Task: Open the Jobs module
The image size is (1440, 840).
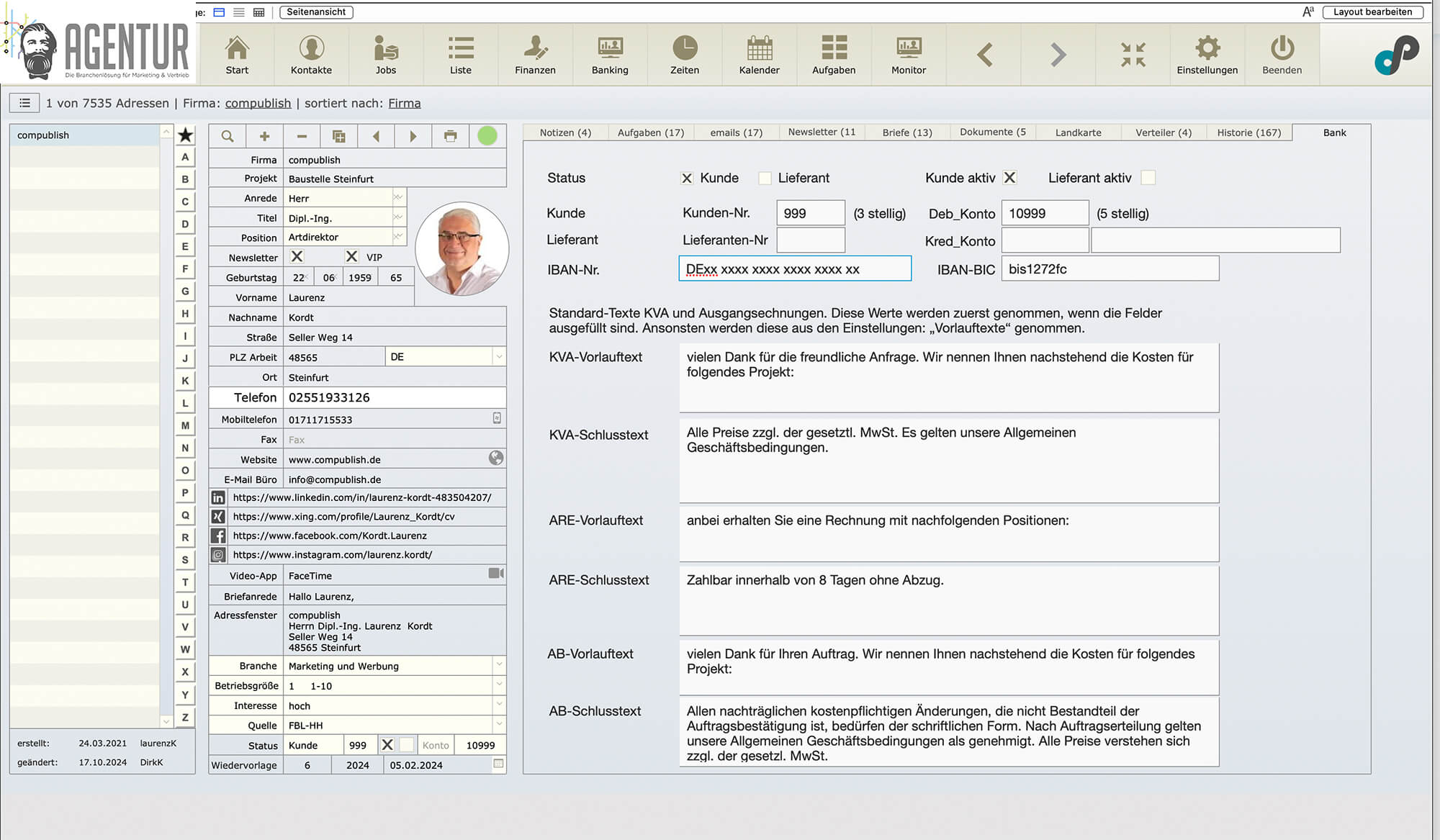Action: point(386,55)
